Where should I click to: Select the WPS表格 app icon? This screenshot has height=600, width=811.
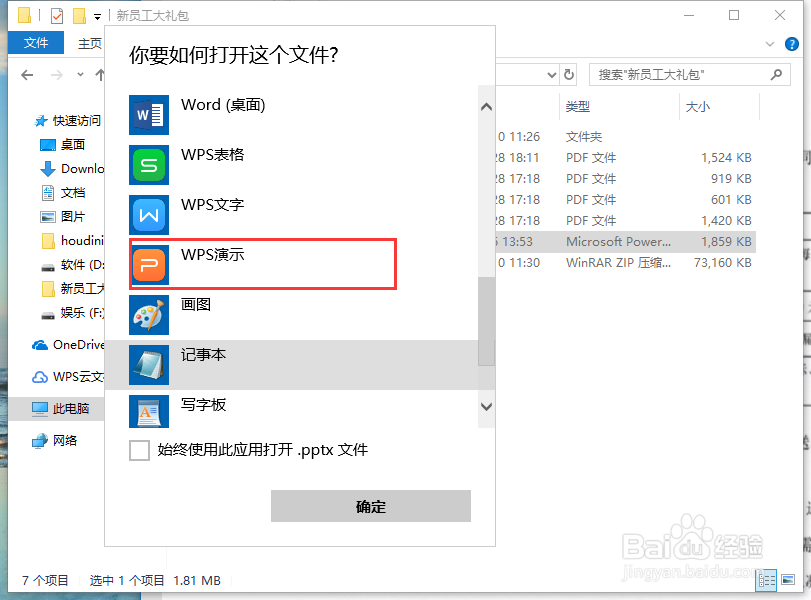(x=149, y=165)
